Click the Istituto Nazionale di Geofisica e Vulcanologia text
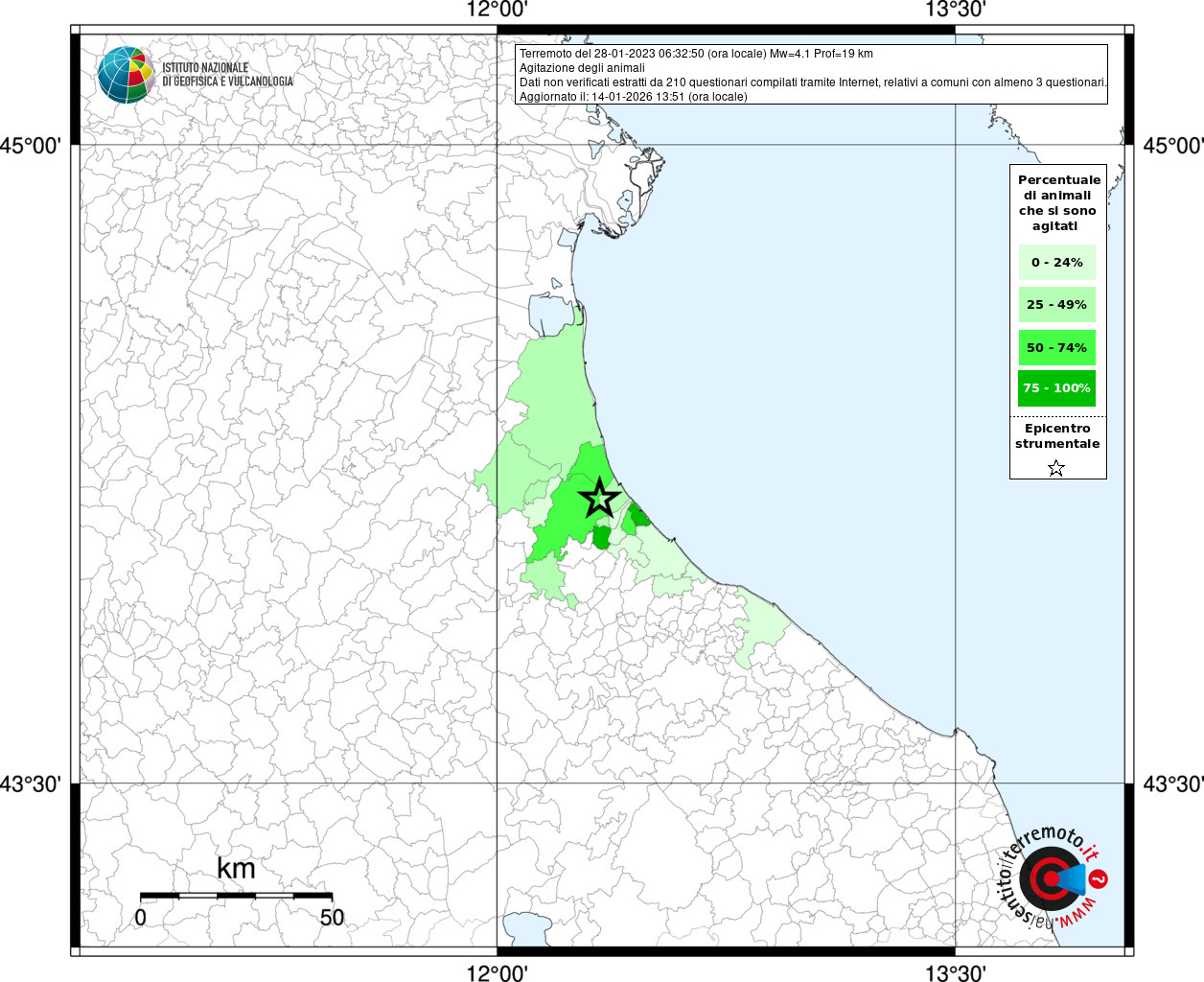The height and width of the screenshot is (982, 1204). (x=227, y=75)
